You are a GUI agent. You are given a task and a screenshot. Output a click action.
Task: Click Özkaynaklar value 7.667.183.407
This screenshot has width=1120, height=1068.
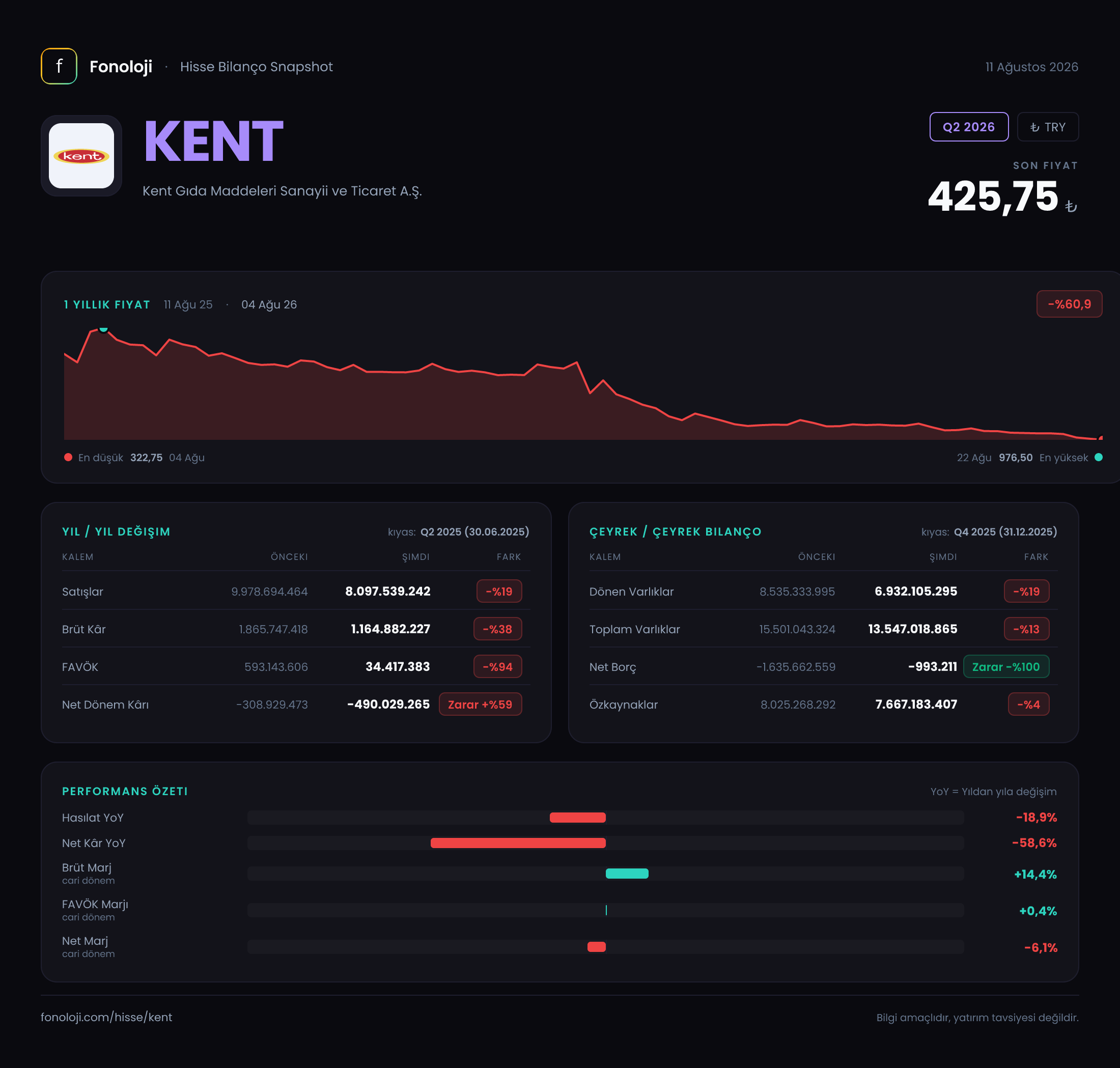915,704
